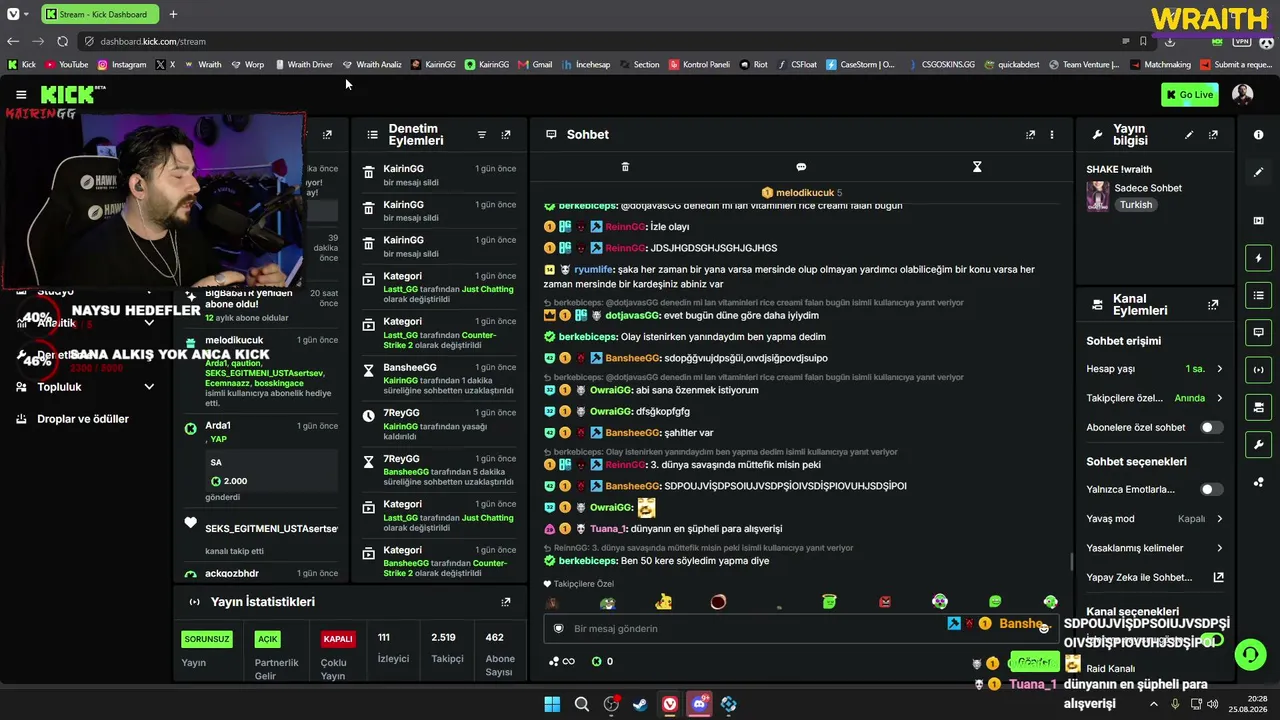Click username dotjavasGG in chat
1280x720 pixels.
[633, 316]
